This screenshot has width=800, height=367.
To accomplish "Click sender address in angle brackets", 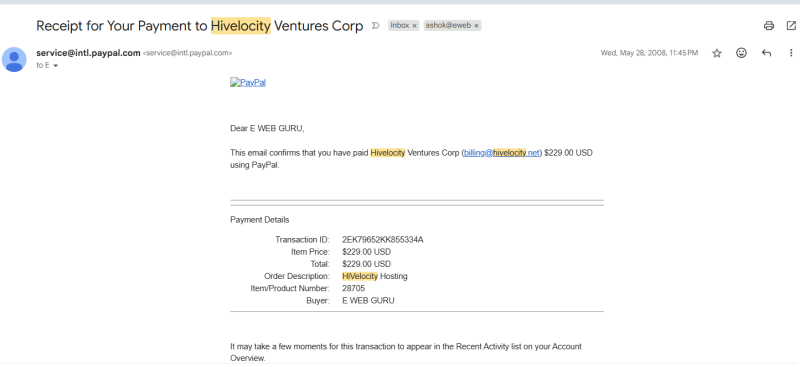I will 187,53.
